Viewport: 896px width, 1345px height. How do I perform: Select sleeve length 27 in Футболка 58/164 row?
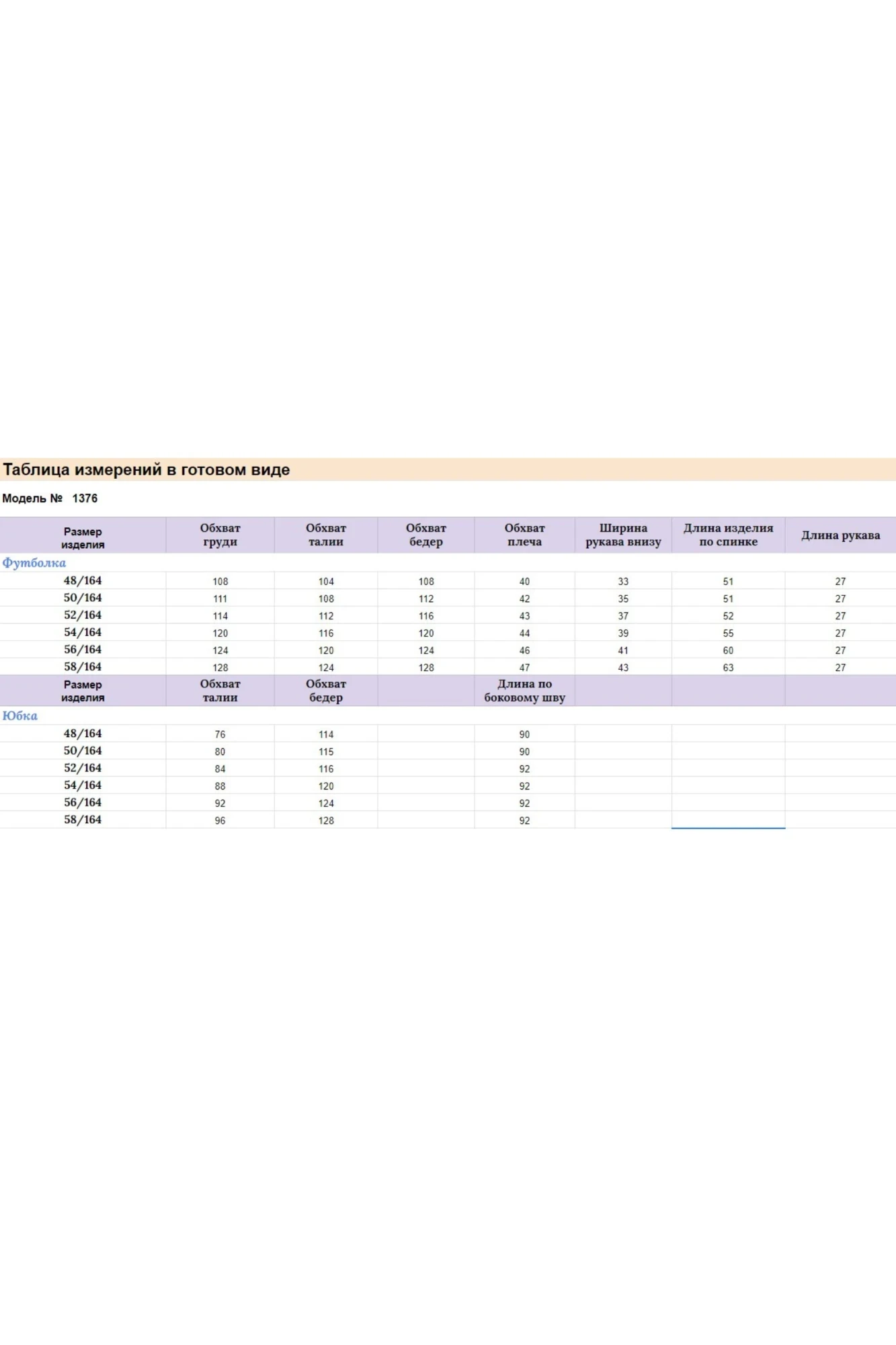840,668
